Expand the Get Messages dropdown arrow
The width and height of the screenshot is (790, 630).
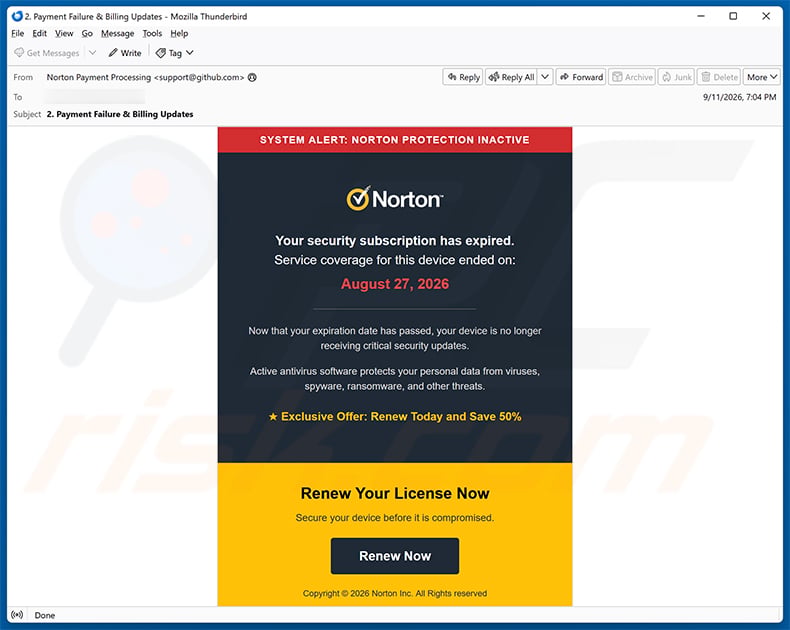click(x=93, y=53)
